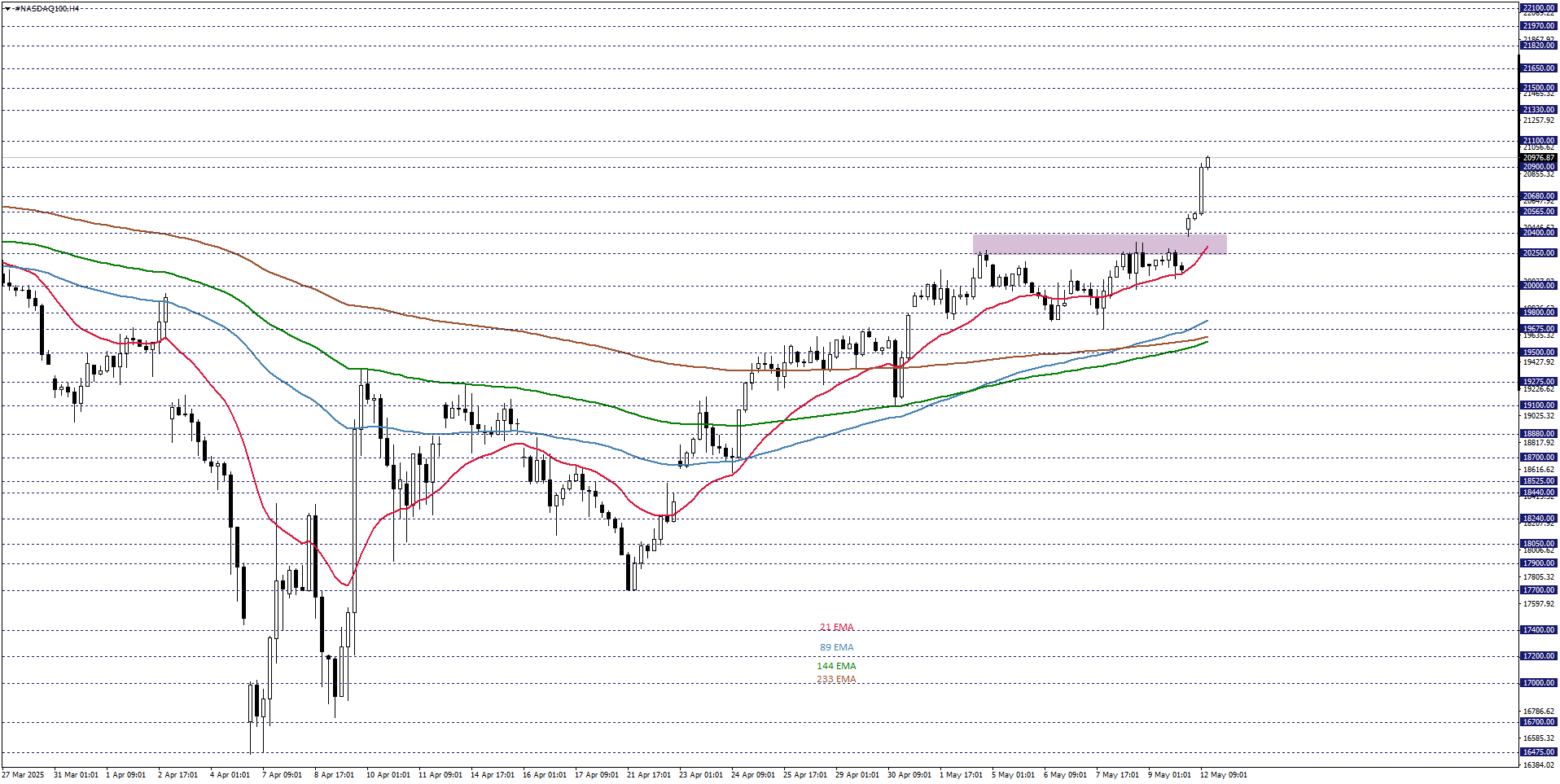Select the 17400.00 price level label
The height and width of the screenshot is (784, 1560).
pos(1538,630)
